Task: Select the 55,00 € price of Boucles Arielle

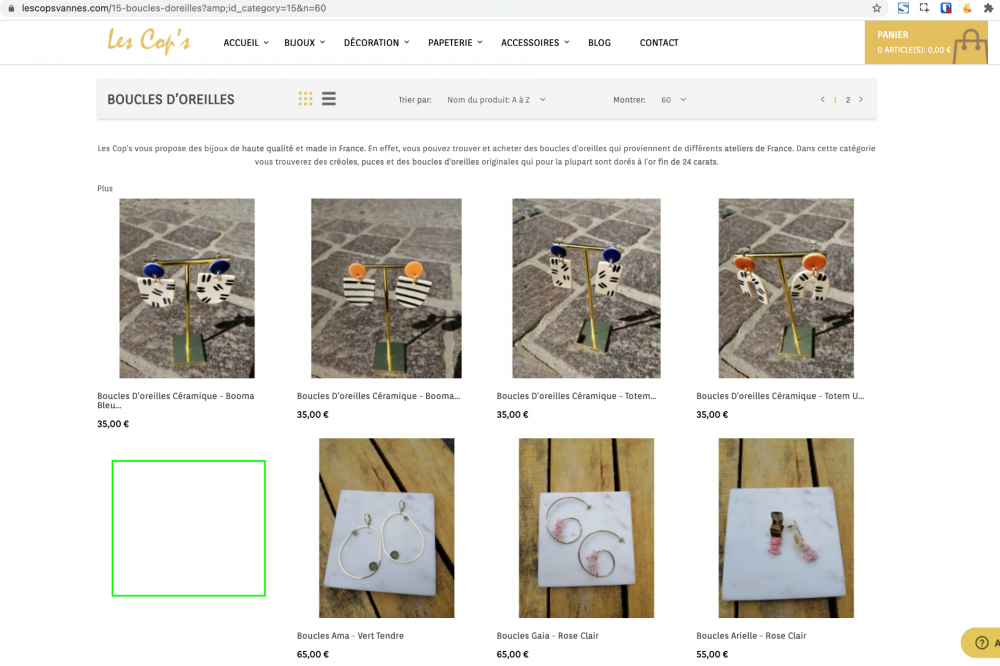Action: pyautogui.click(x=712, y=654)
